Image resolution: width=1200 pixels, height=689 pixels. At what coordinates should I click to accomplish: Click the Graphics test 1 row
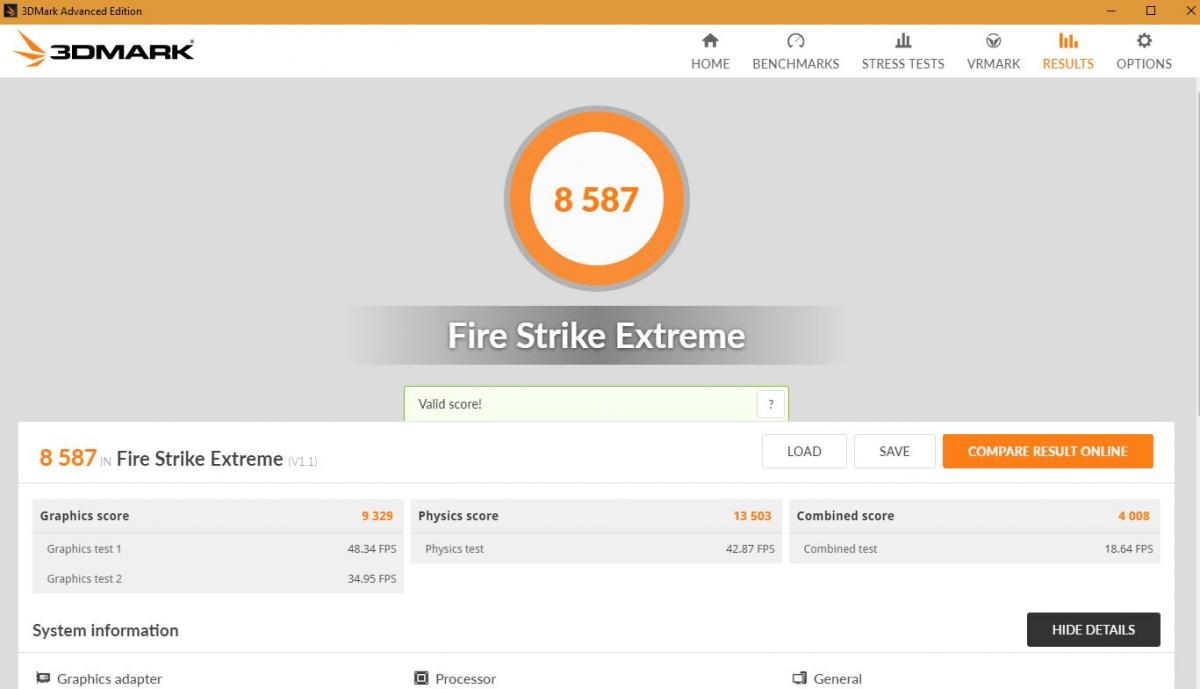[218, 549]
